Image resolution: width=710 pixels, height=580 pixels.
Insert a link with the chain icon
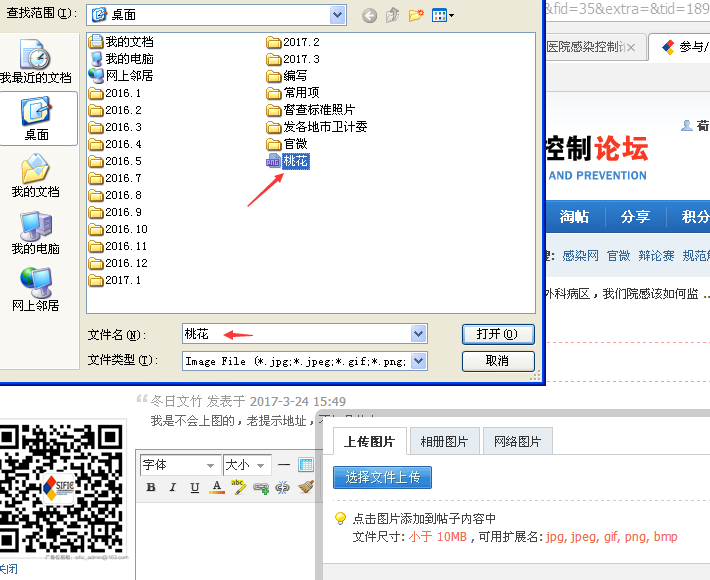[260, 488]
